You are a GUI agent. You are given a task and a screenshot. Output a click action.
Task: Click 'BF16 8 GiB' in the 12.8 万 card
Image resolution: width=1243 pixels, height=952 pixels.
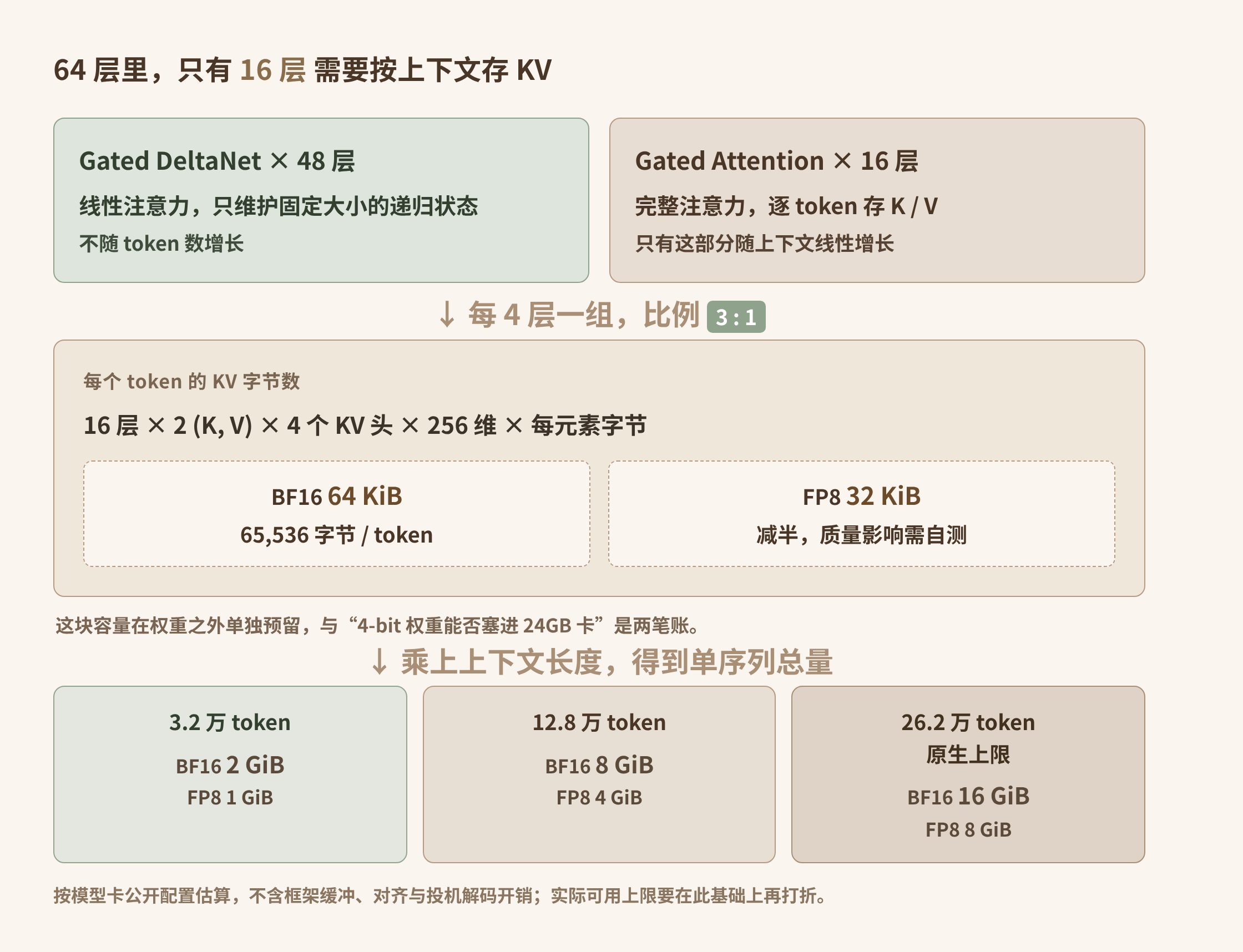[x=599, y=765]
